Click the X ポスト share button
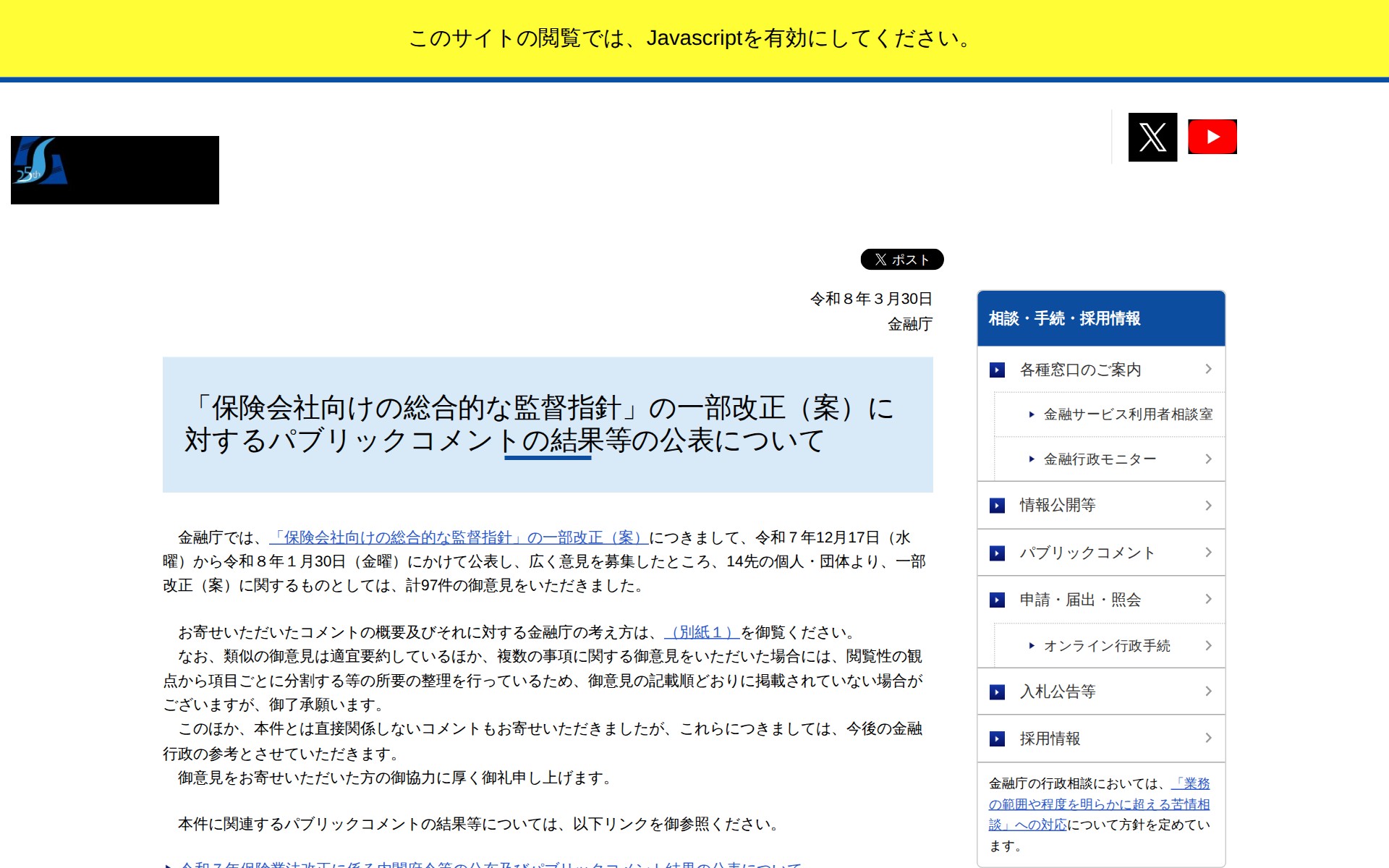 click(901, 260)
